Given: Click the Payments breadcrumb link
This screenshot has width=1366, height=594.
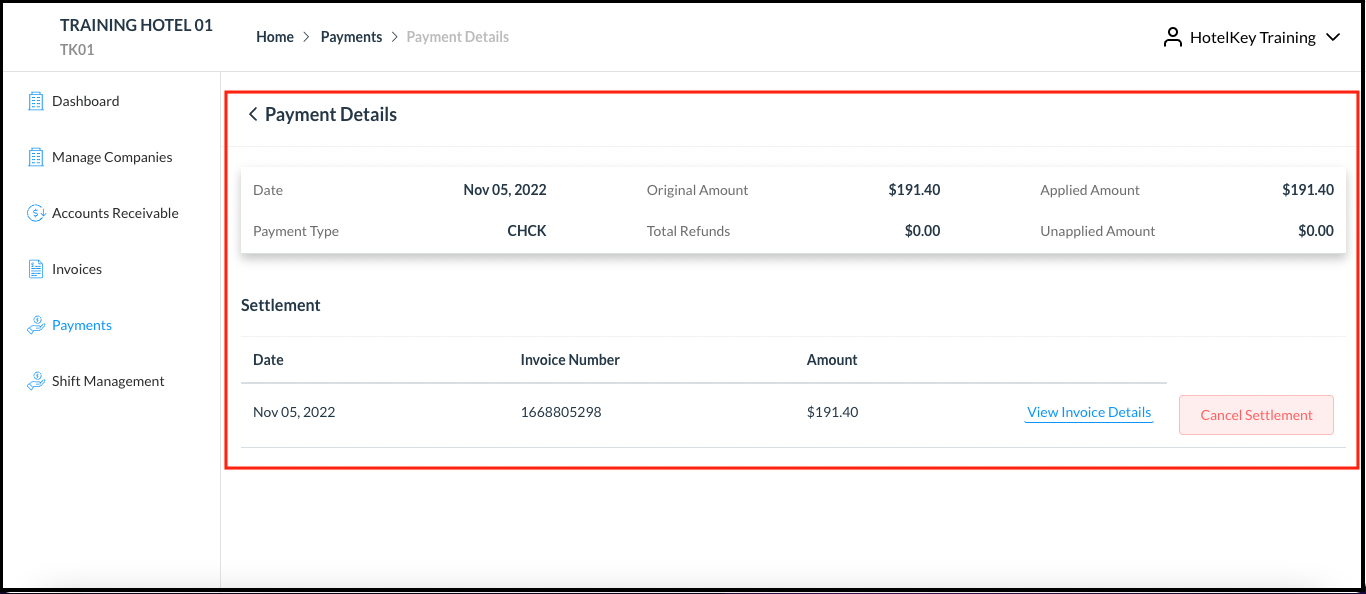Looking at the screenshot, I should [x=351, y=37].
